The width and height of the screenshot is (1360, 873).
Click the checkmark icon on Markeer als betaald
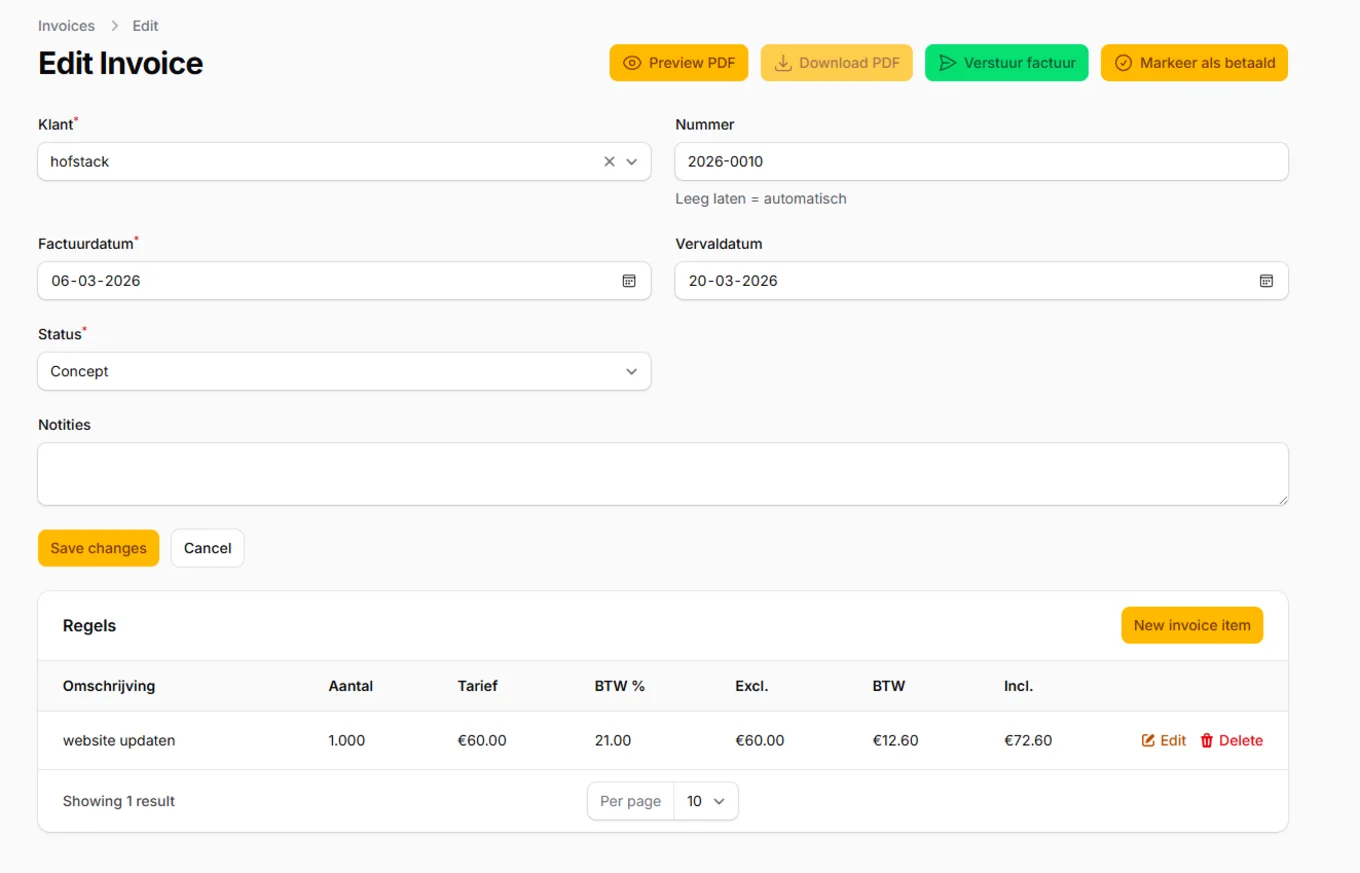(1124, 62)
